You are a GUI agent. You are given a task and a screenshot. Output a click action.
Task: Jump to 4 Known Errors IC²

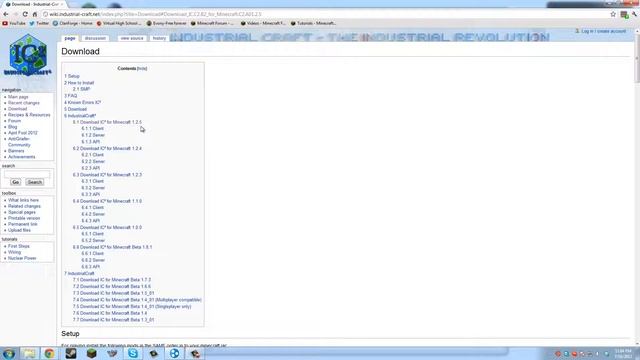tap(82, 102)
